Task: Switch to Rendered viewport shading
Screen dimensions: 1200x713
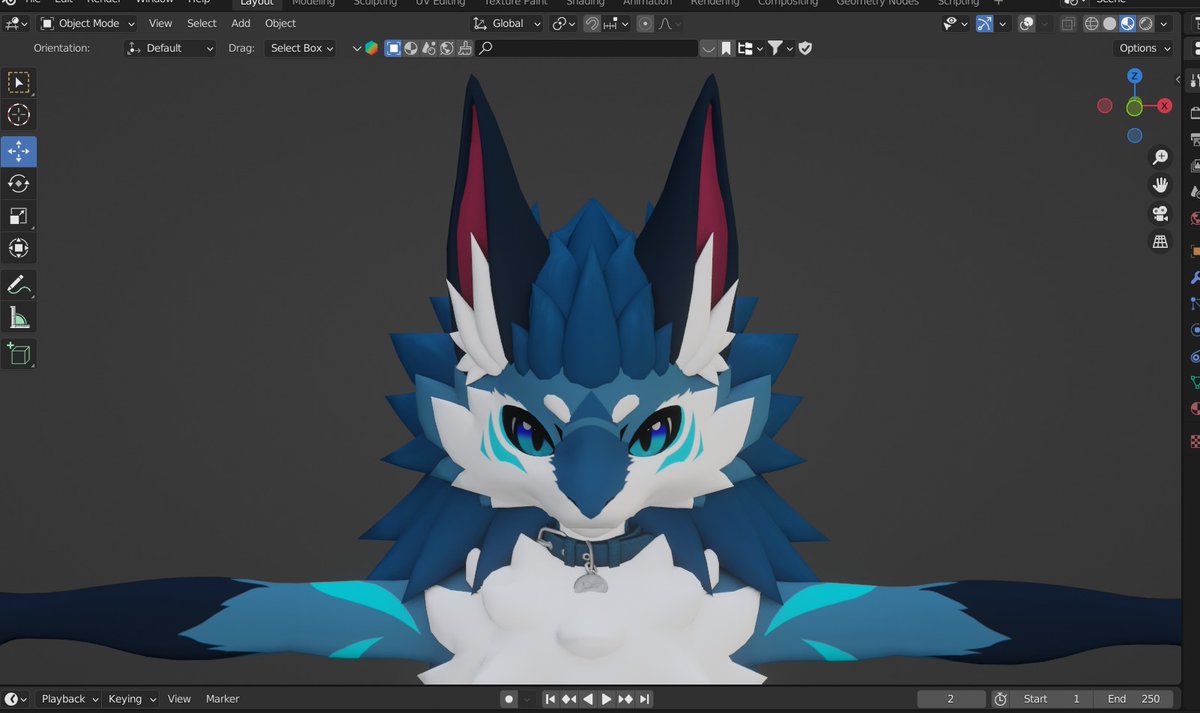Action: click(1145, 23)
